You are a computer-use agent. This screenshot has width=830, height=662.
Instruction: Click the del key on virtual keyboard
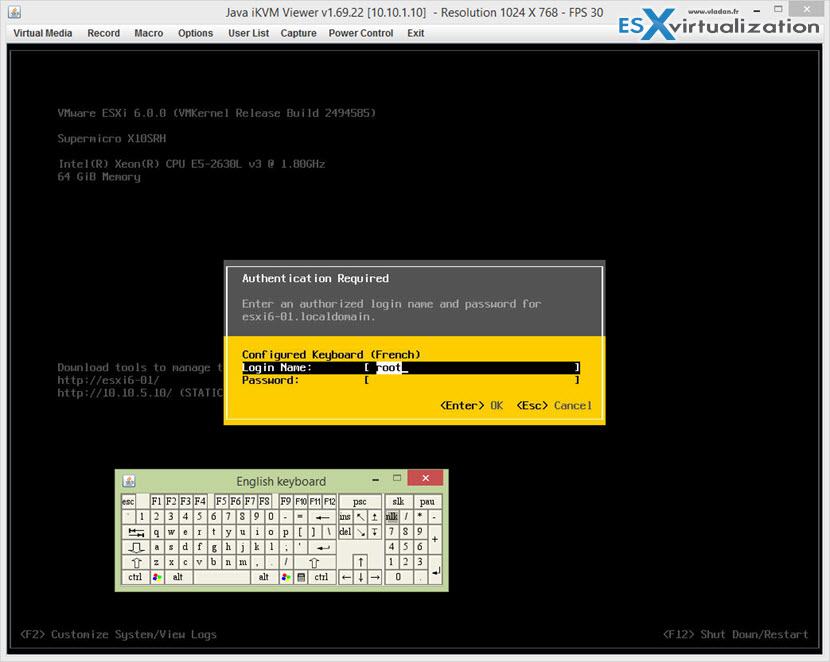click(x=346, y=532)
